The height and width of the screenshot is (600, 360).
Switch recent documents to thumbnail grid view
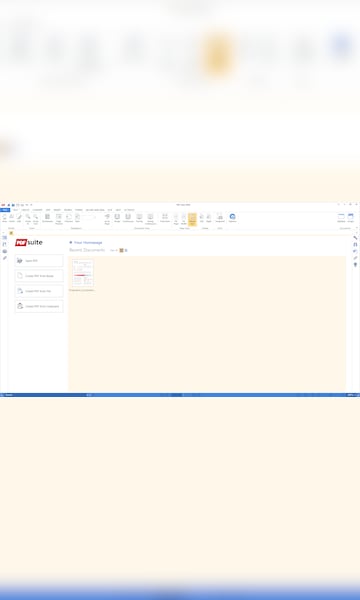pos(121,250)
